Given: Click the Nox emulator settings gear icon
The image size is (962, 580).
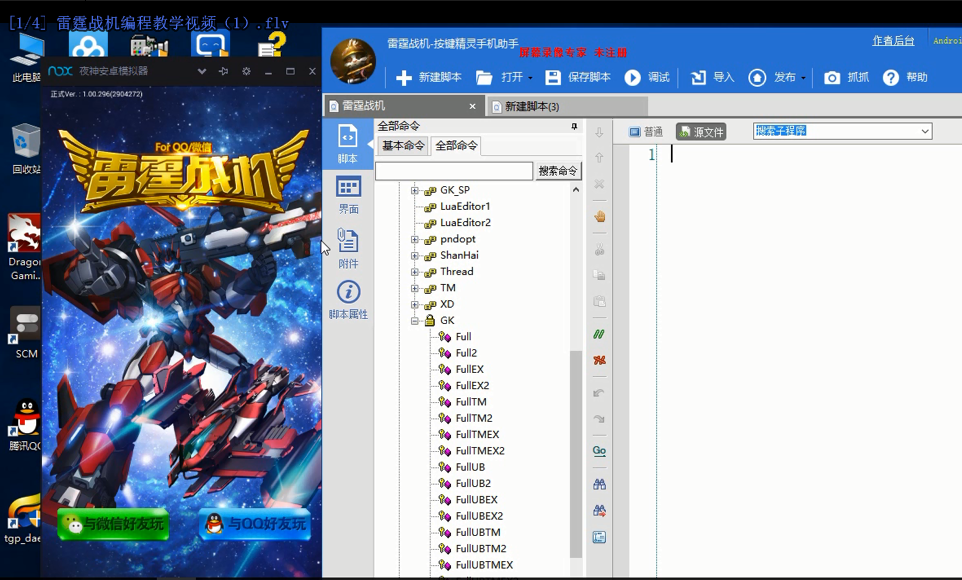Looking at the screenshot, I should coord(247,72).
